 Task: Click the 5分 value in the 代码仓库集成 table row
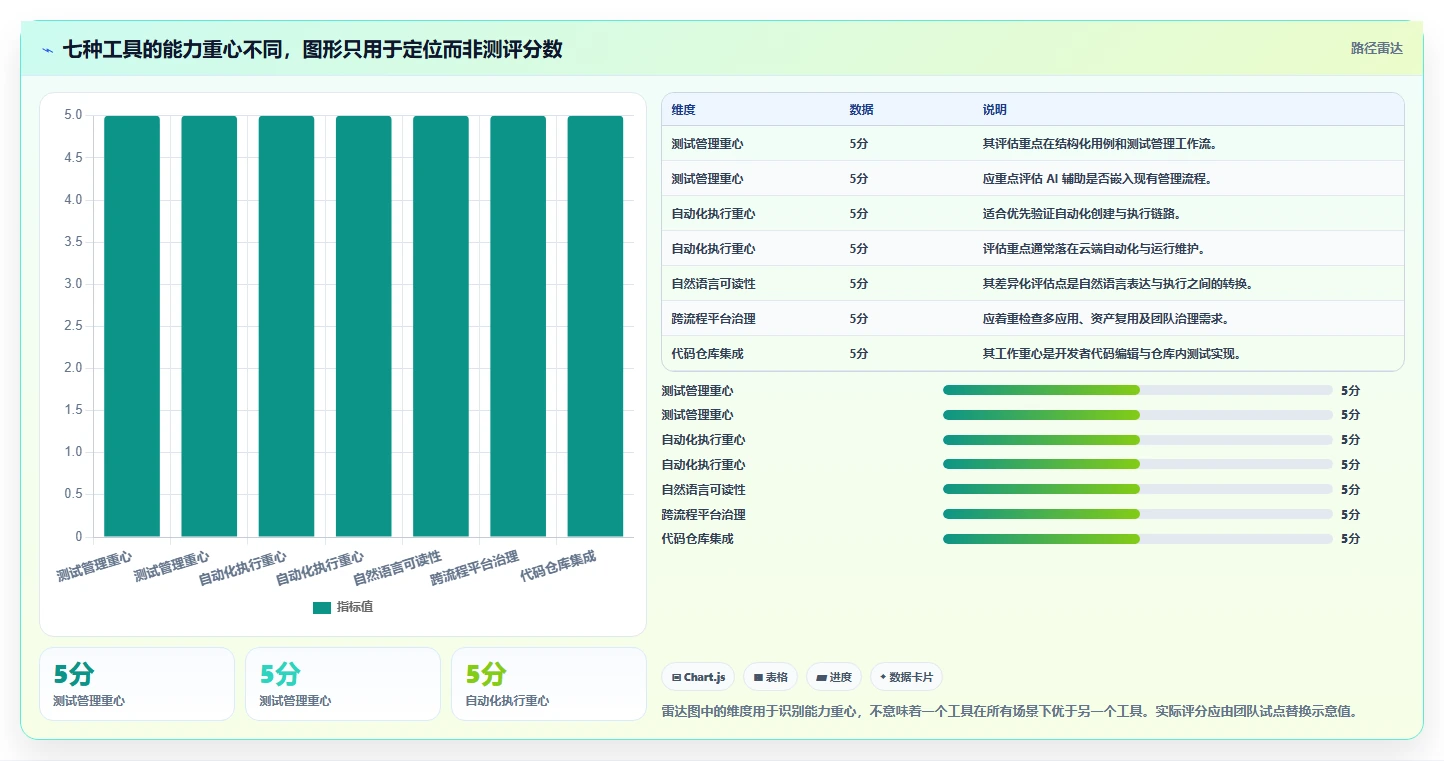pyautogui.click(x=859, y=354)
